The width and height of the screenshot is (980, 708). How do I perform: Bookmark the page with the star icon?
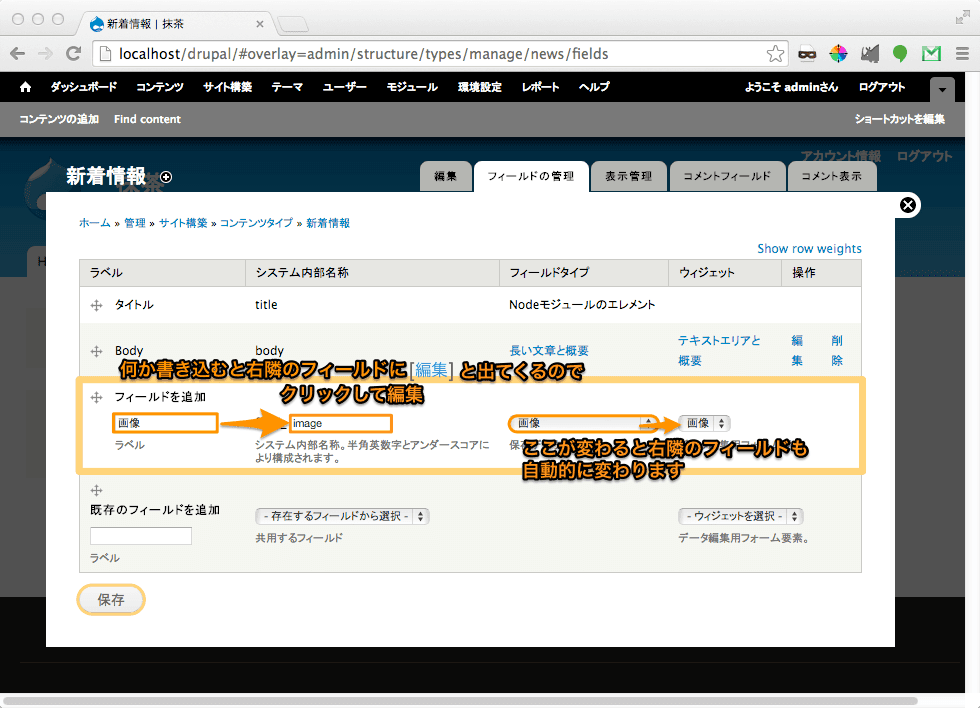[775, 54]
